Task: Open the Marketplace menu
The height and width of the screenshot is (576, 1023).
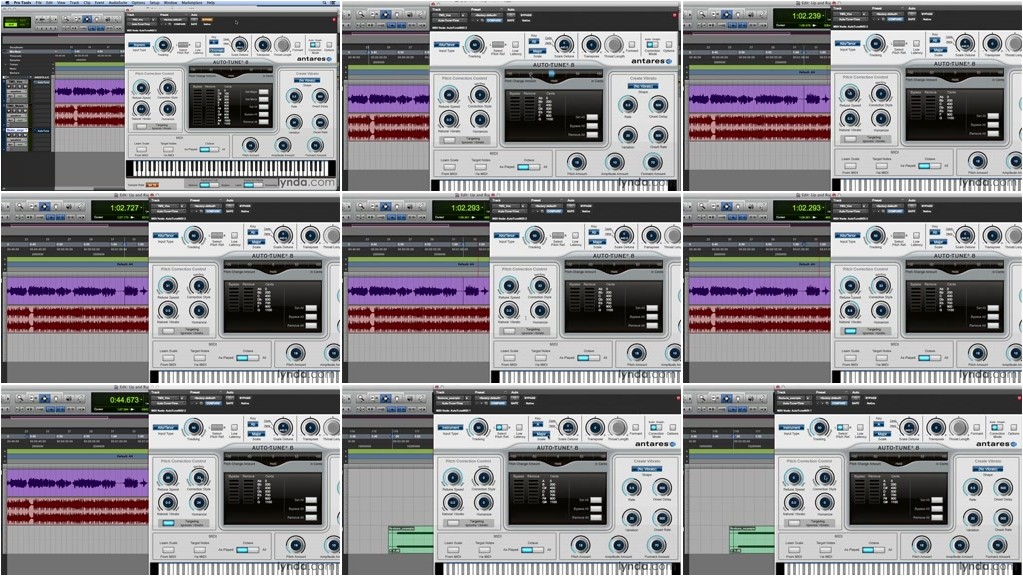Action: click(x=192, y=3)
